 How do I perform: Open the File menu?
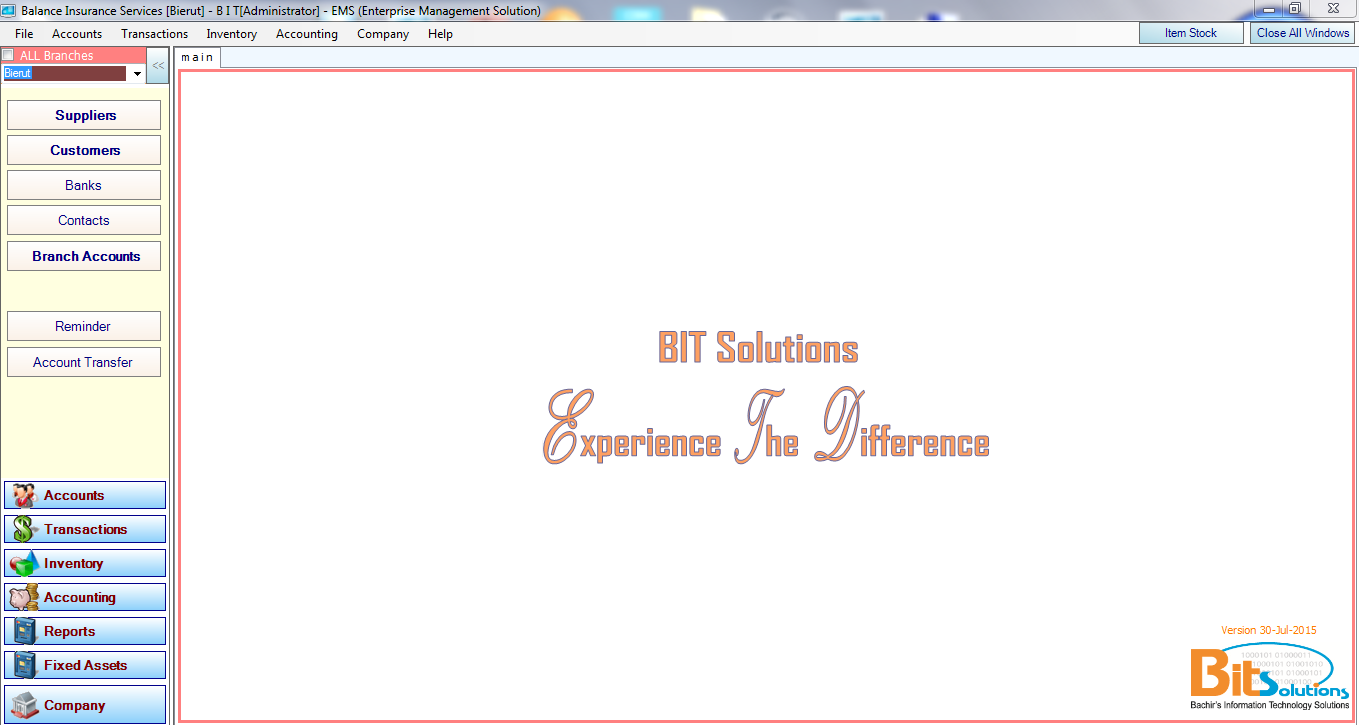24,34
